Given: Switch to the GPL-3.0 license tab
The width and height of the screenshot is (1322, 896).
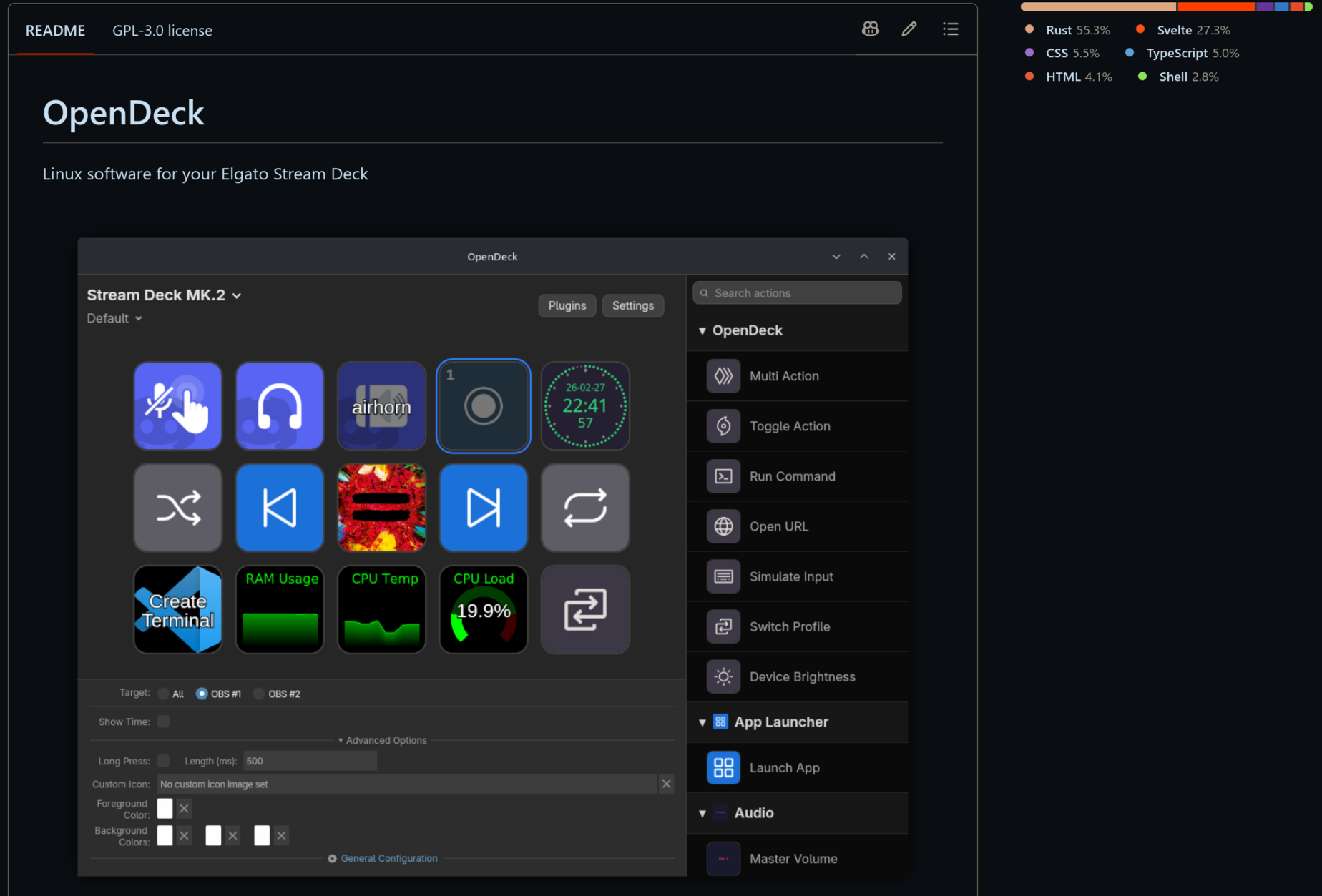Looking at the screenshot, I should [162, 31].
